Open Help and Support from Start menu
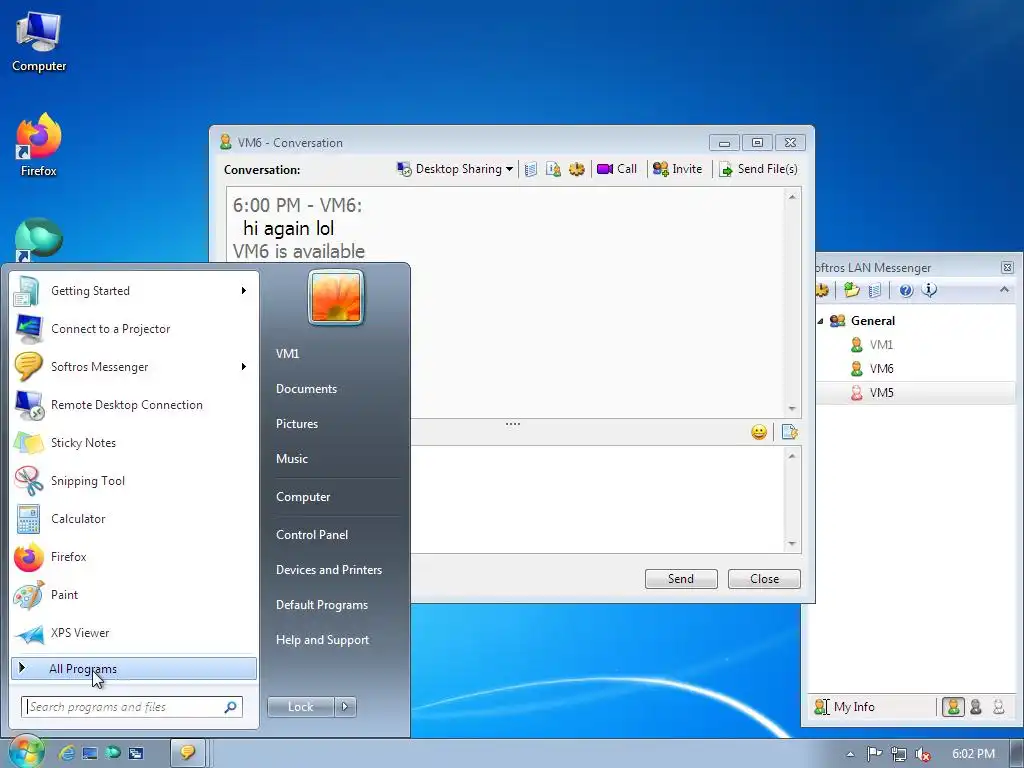Screen dimensions: 1024x768 click(322, 641)
